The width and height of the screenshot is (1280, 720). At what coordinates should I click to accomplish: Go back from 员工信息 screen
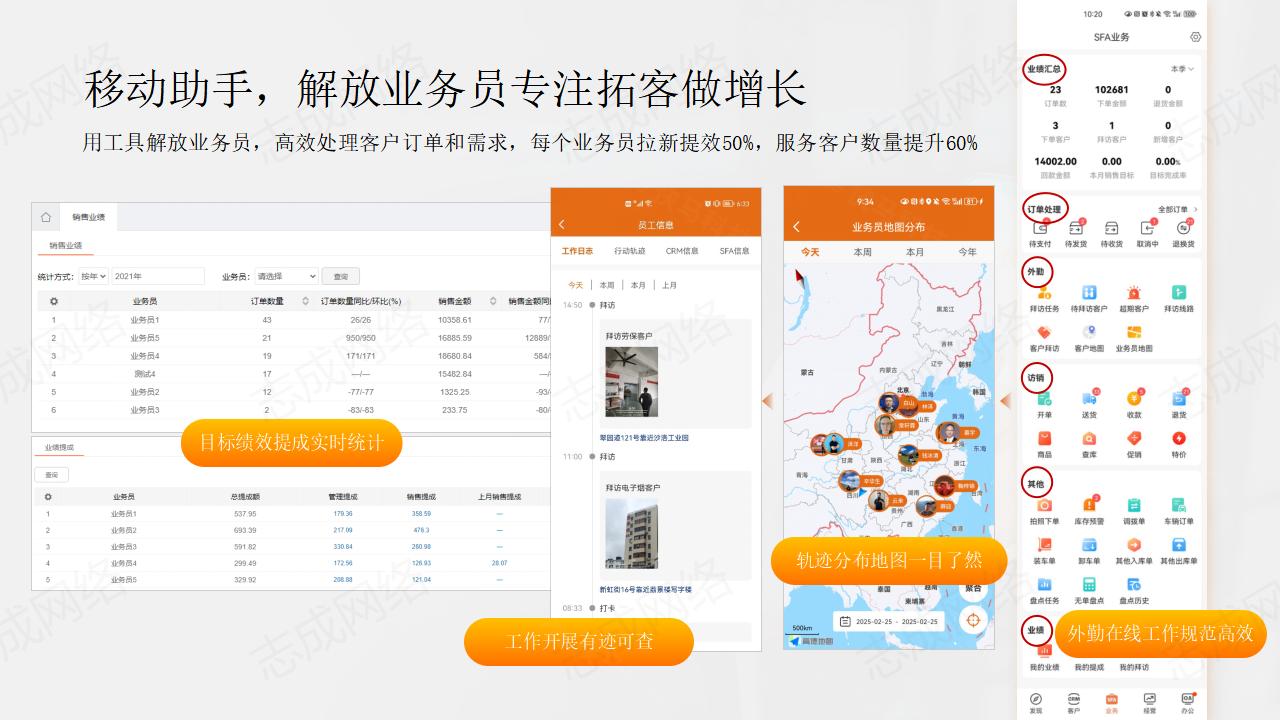point(562,225)
